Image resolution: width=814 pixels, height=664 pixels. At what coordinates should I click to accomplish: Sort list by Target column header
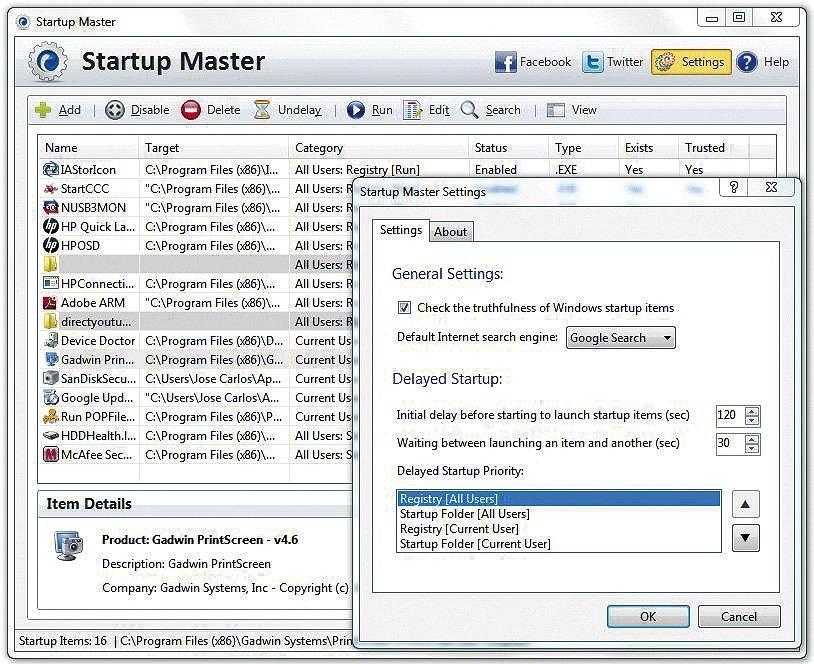click(x=213, y=148)
